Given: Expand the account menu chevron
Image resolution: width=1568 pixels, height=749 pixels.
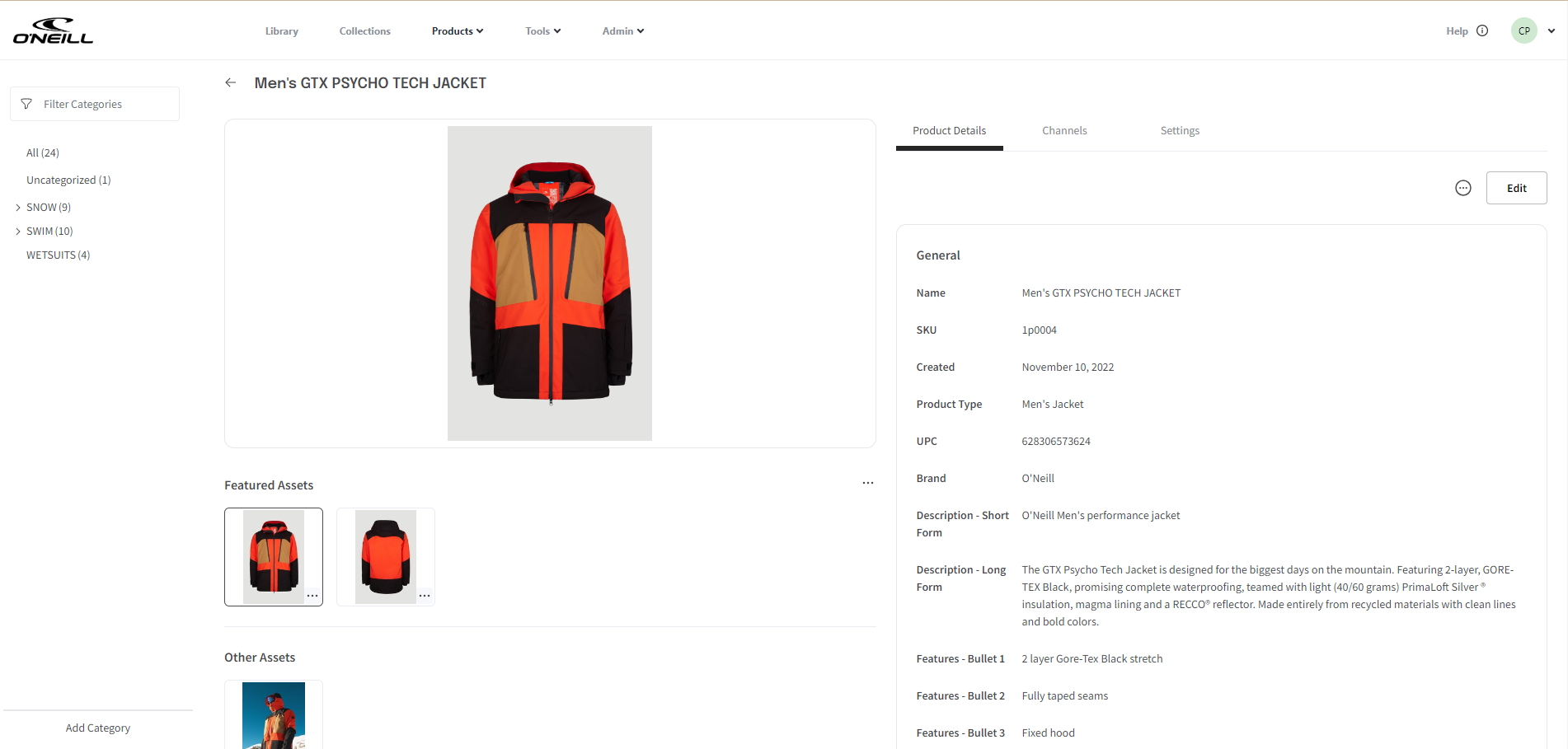Looking at the screenshot, I should [1552, 30].
